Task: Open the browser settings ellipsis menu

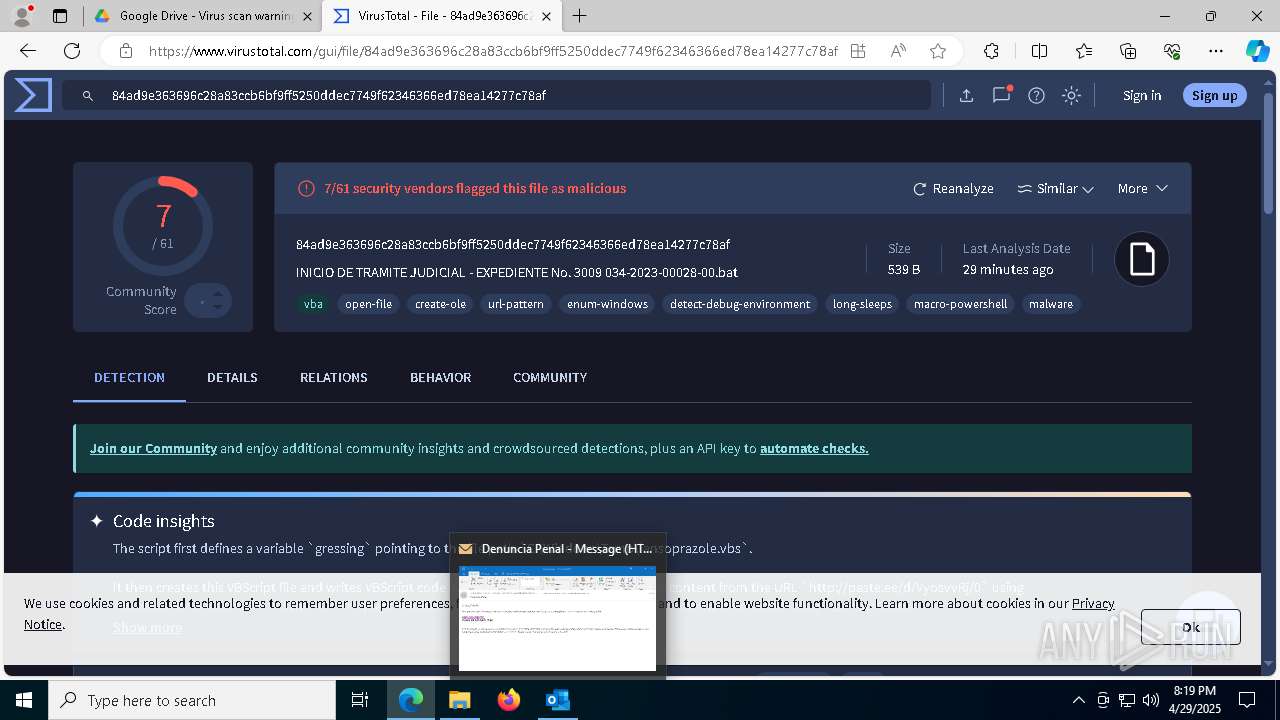Action: [x=1216, y=51]
